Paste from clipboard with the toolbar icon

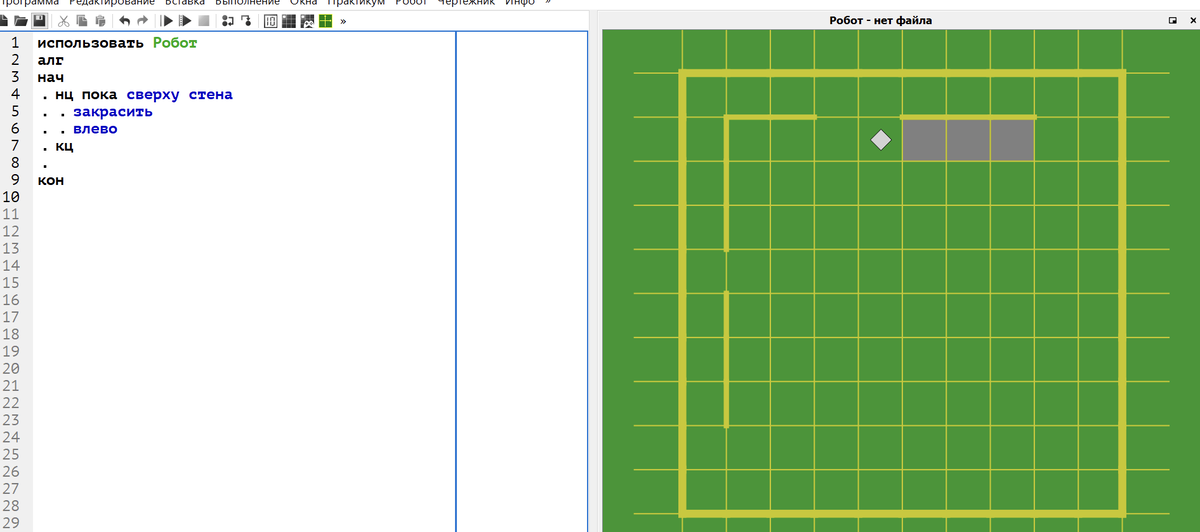pyautogui.click(x=100, y=21)
